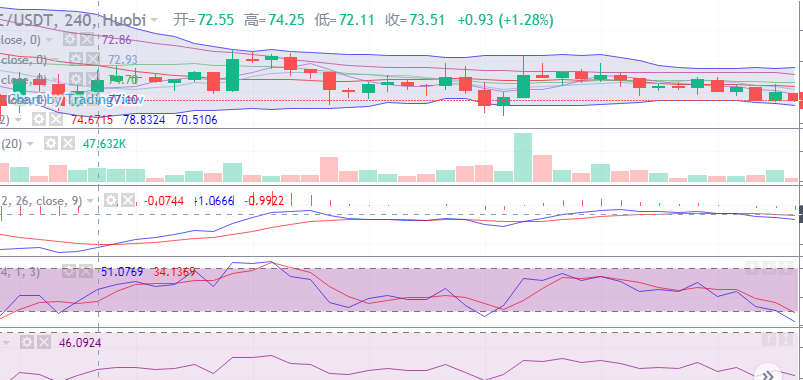Screen dimensions: 803x380
Task: Click the stochastic value 34.1369
Action: pyautogui.click(x=175, y=271)
